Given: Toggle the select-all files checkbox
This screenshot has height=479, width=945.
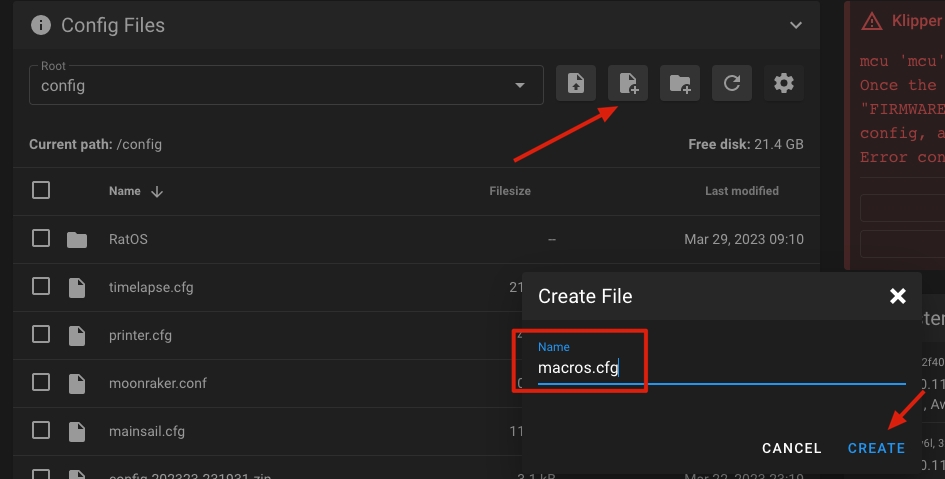Looking at the screenshot, I should (x=41, y=190).
